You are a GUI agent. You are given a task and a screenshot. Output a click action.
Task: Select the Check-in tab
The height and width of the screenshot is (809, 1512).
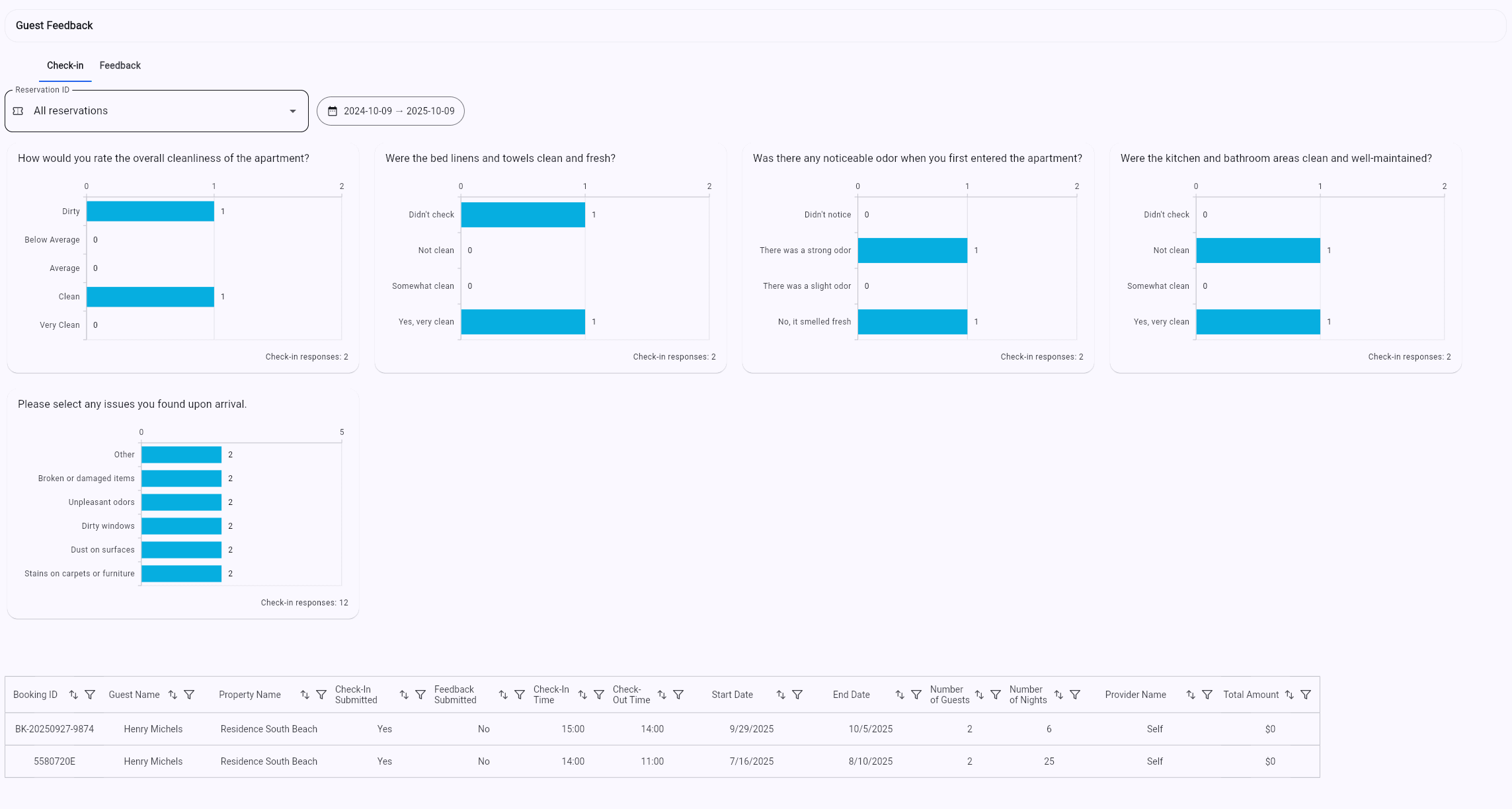coord(65,65)
